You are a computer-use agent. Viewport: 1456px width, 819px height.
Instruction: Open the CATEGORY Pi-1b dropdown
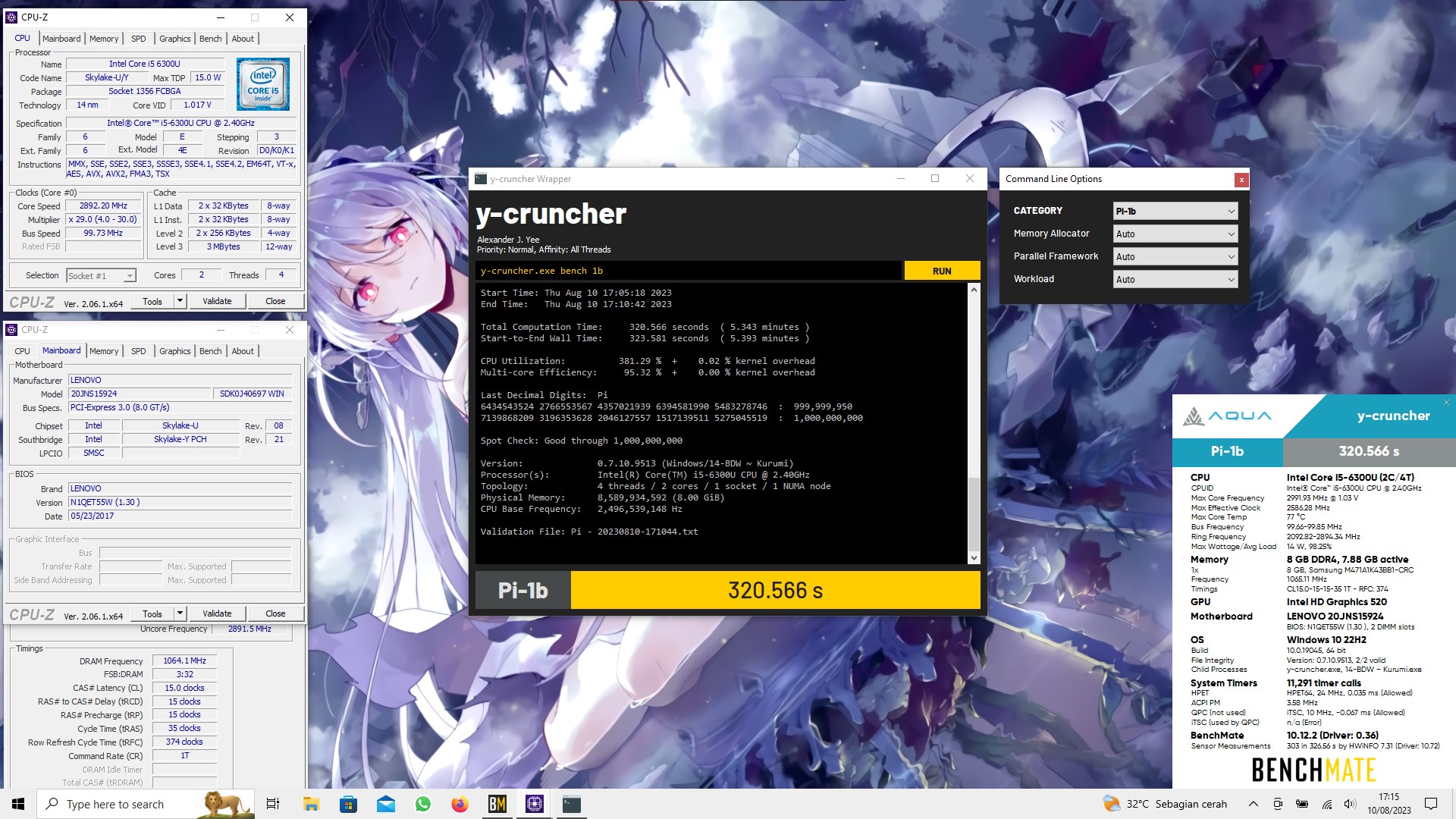pyautogui.click(x=1175, y=212)
